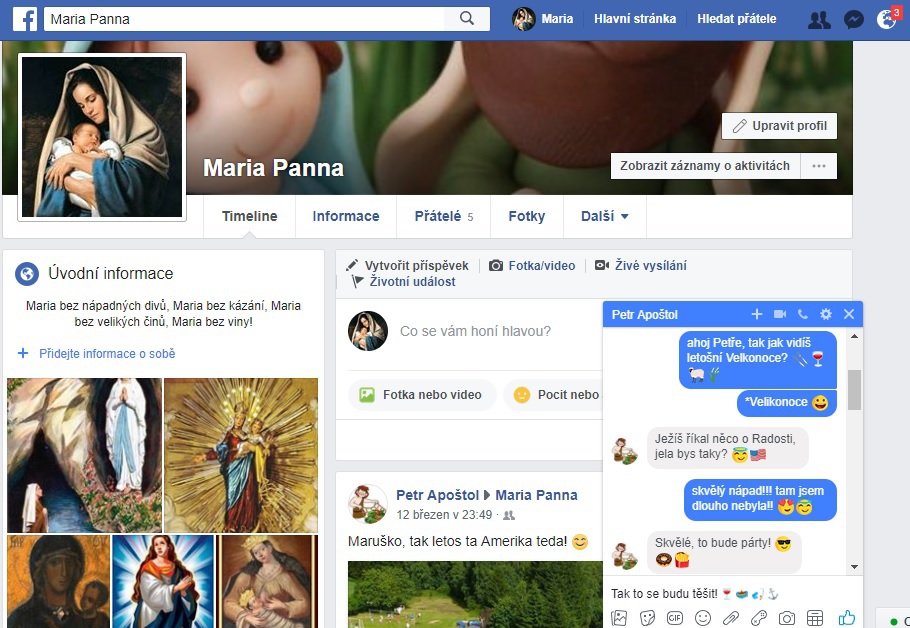Click the Co se vám honí hlavou field
The height and width of the screenshot is (628, 910).
475,331
